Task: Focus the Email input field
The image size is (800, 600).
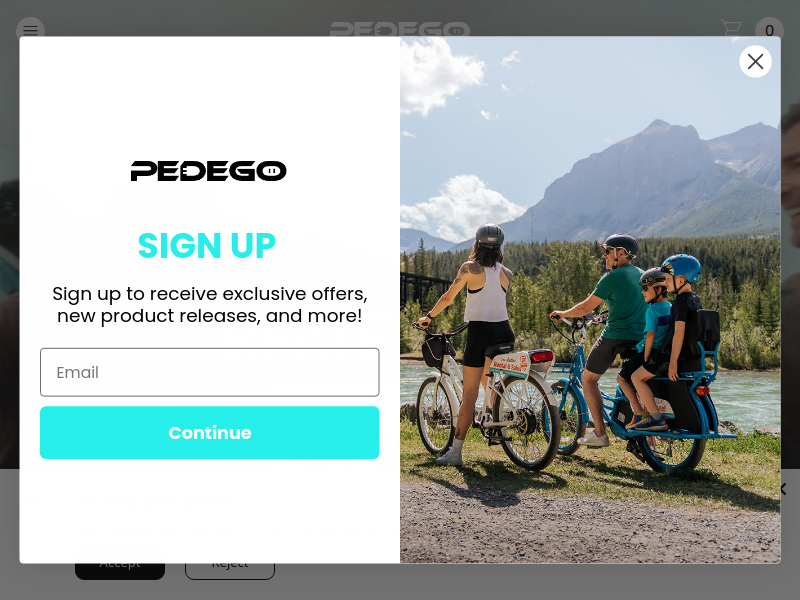Action: (210, 372)
